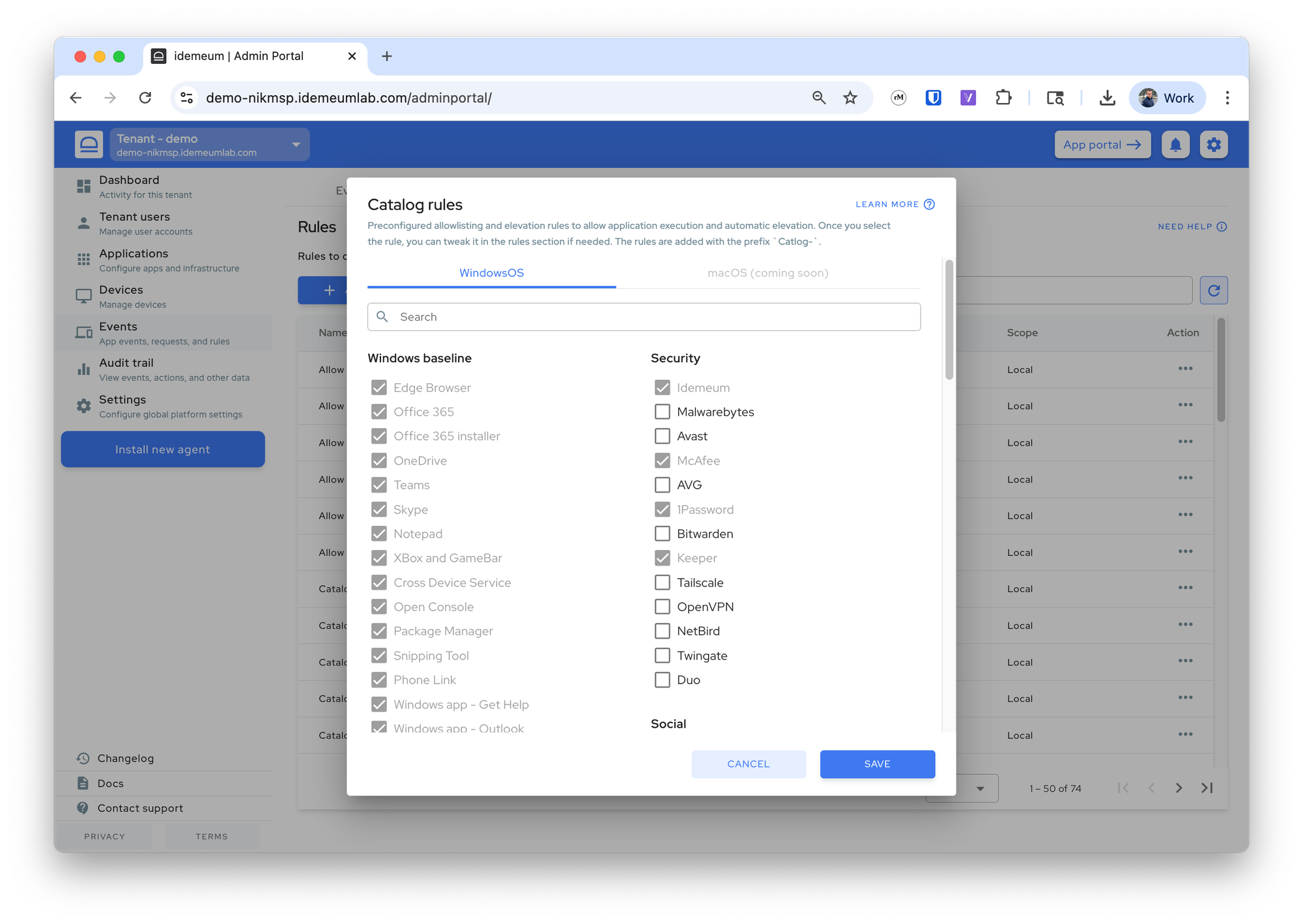Open the Docs document icon

point(83,783)
